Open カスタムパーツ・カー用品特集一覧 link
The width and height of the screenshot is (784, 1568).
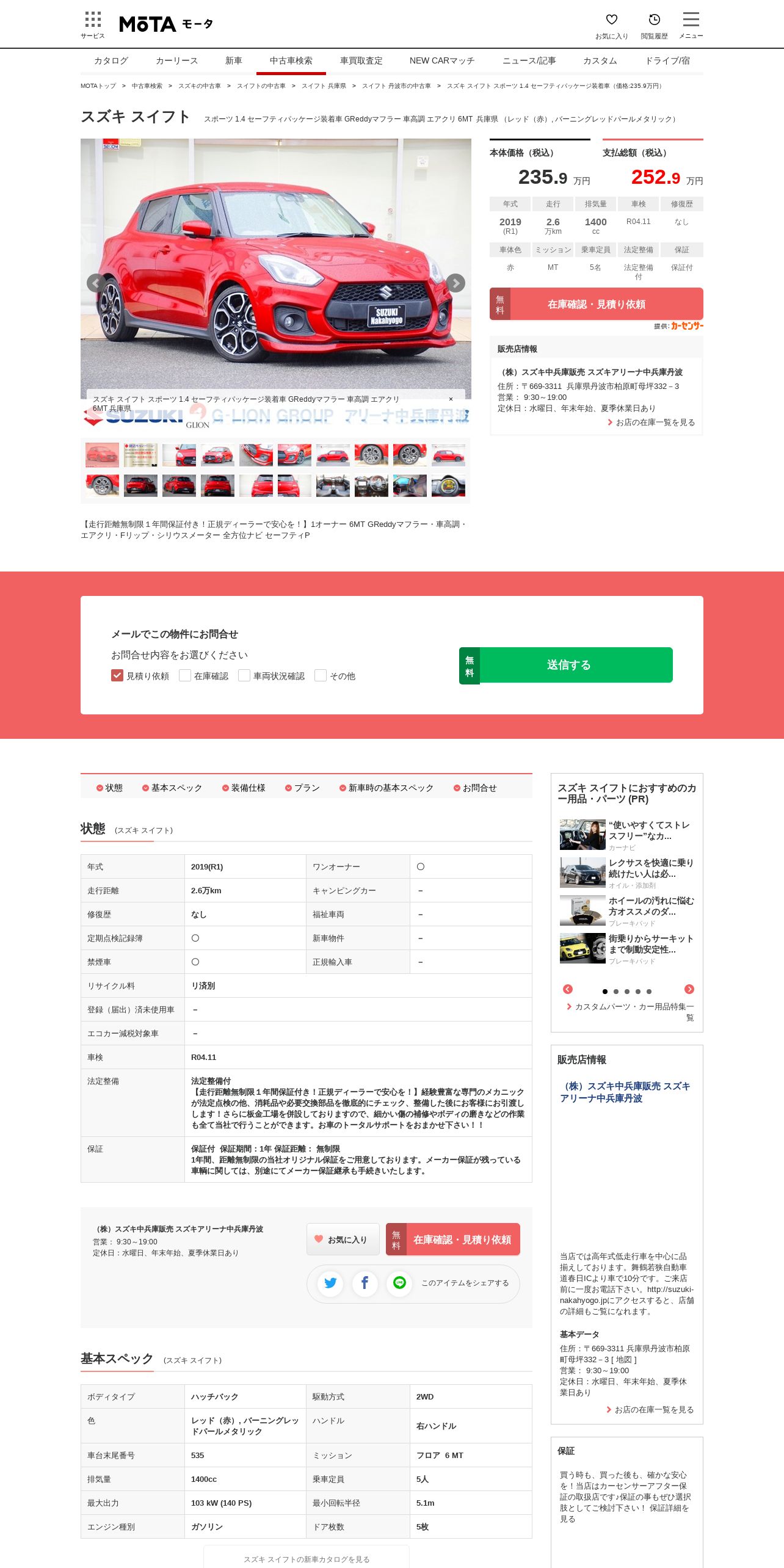(630, 1012)
